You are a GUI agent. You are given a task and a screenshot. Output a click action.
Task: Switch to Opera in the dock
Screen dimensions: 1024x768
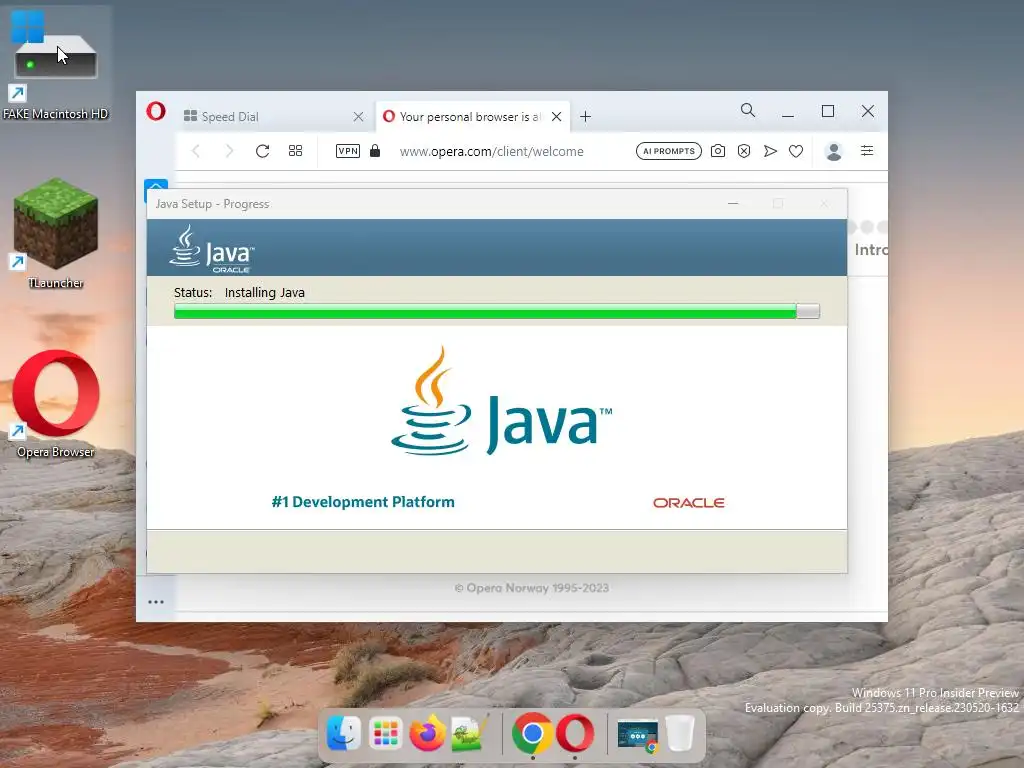click(575, 733)
